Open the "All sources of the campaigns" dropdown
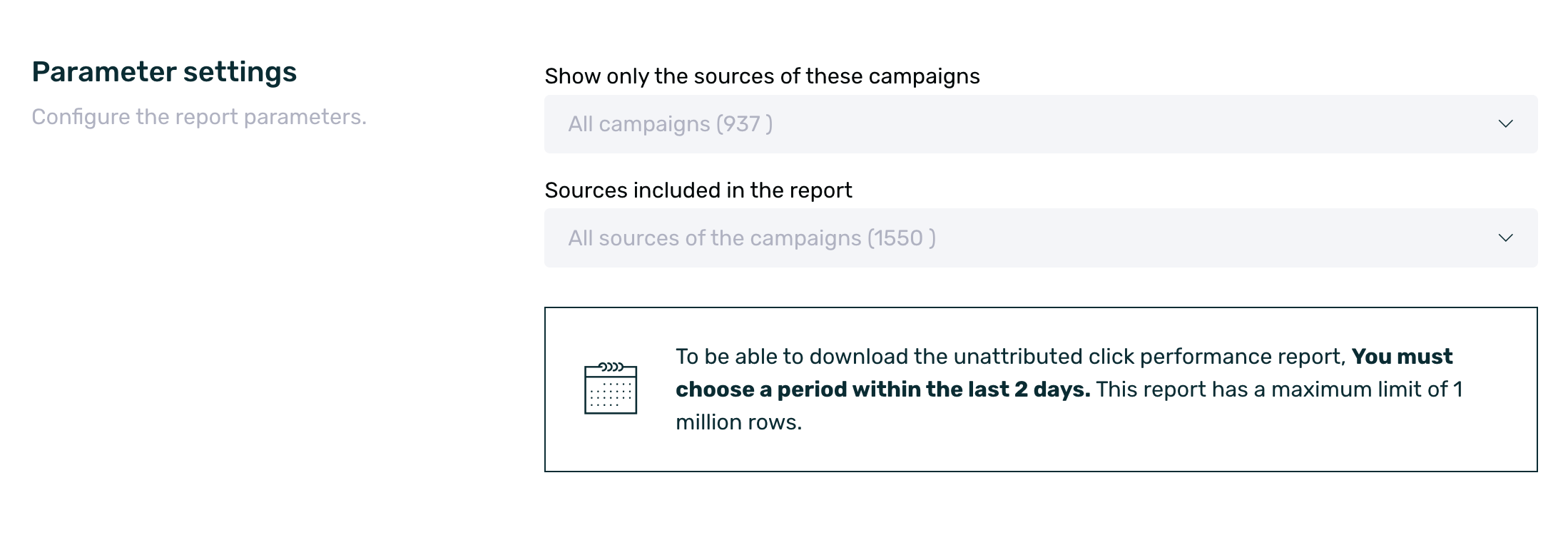The height and width of the screenshot is (545, 1568). coord(999,238)
